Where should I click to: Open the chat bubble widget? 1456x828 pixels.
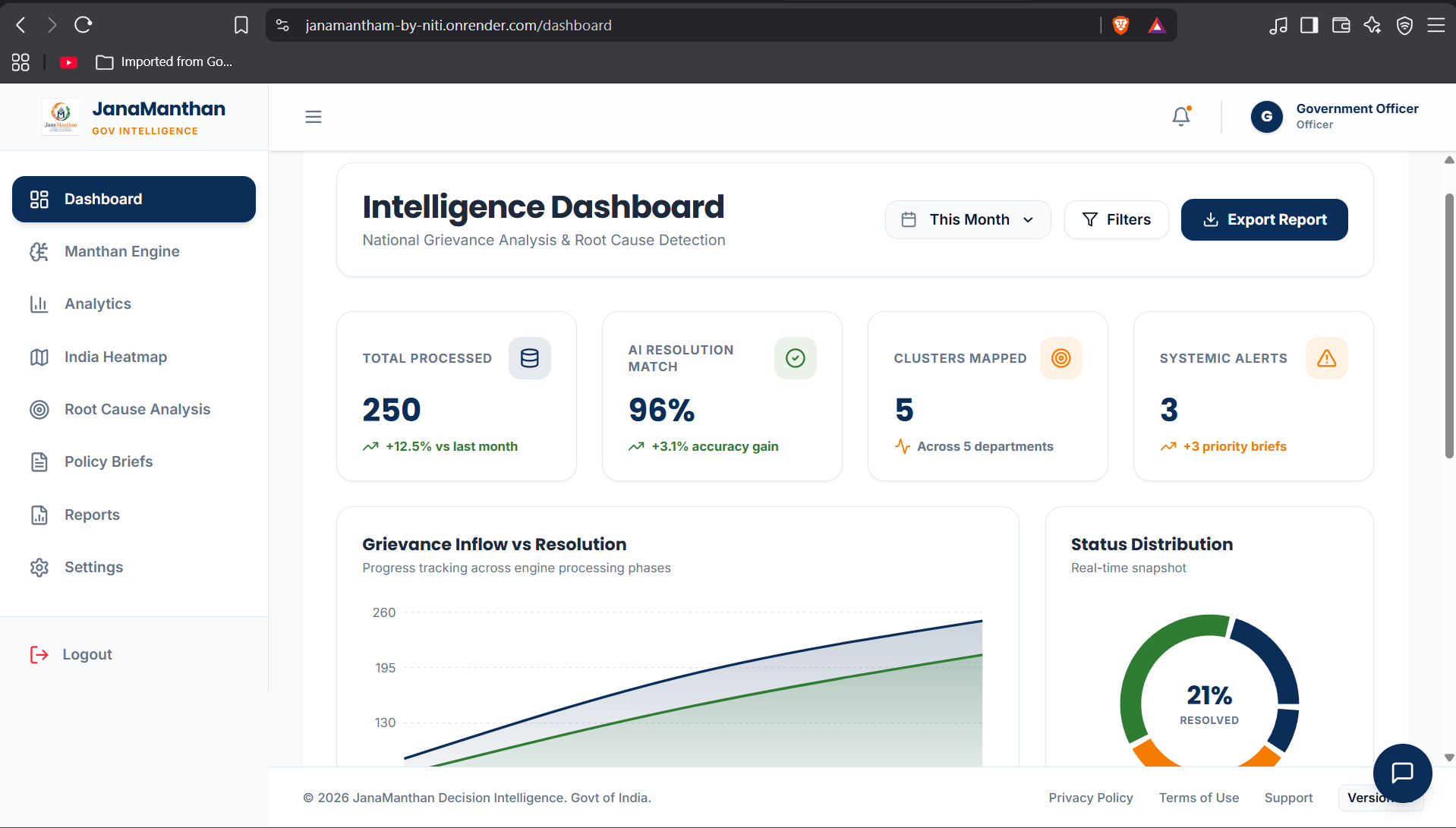(x=1402, y=773)
